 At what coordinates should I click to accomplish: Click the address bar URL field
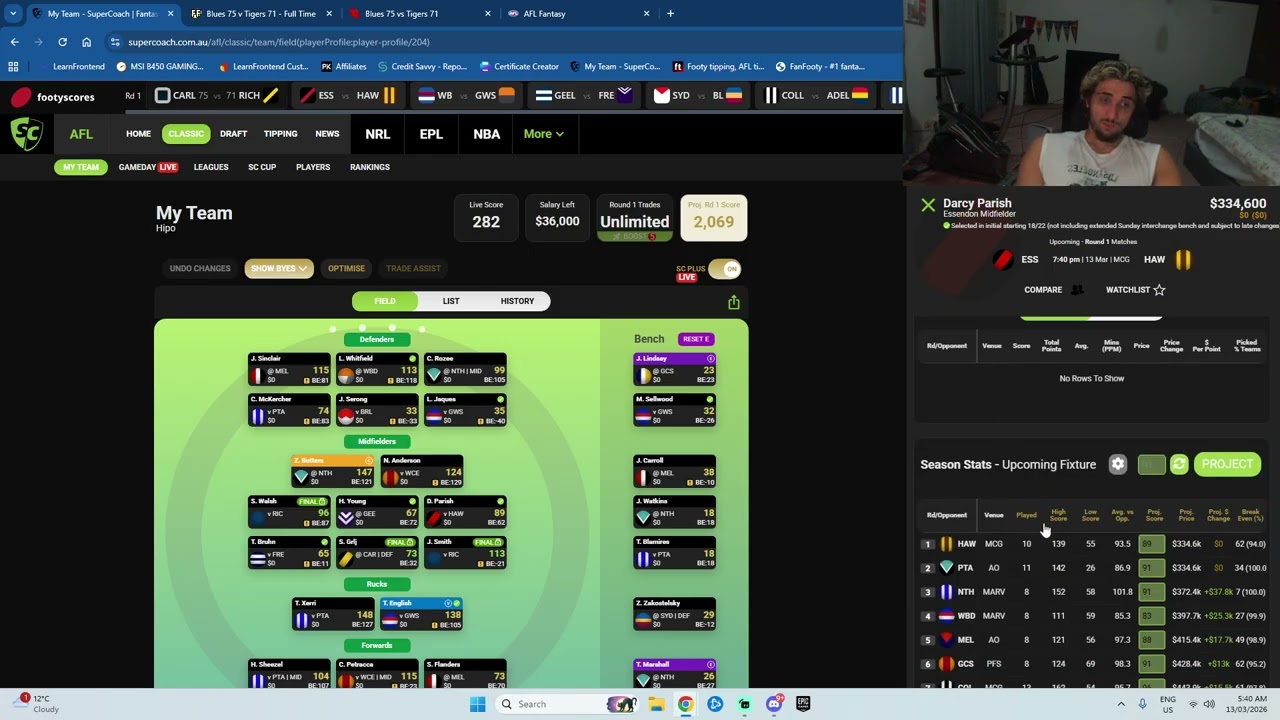coord(500,42)
